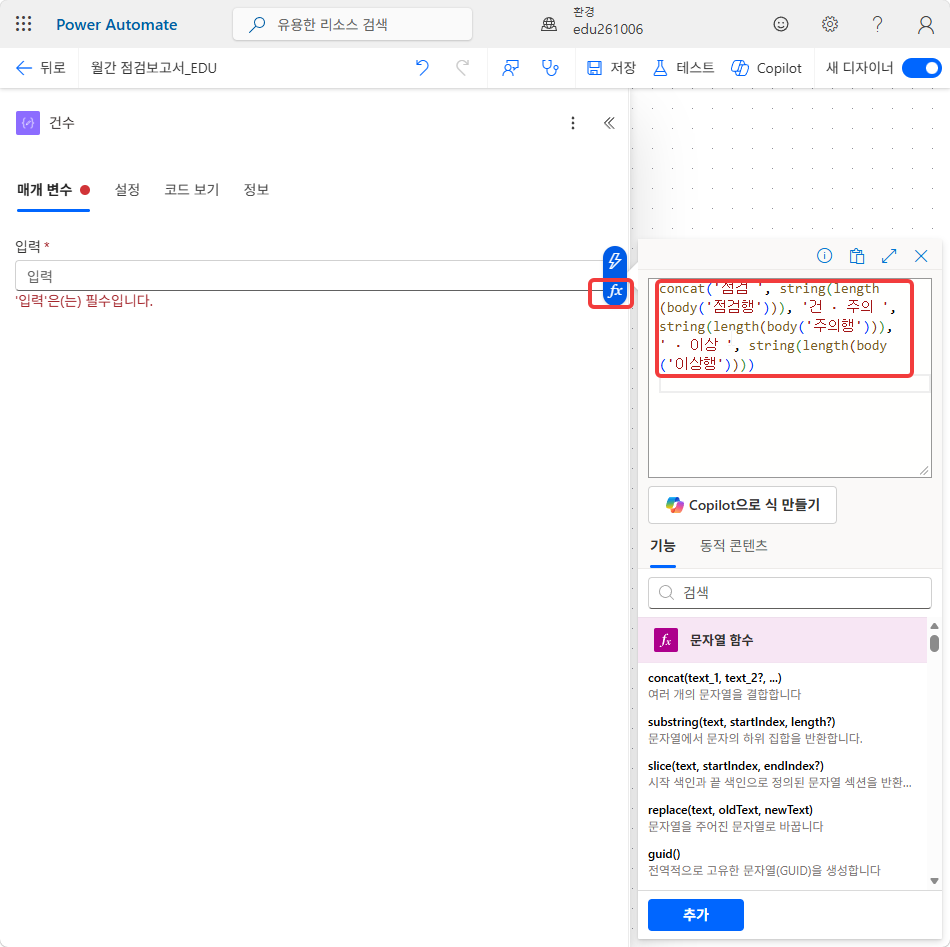Click the flow name 월간 점검보고서_EDU

[154, 68]
